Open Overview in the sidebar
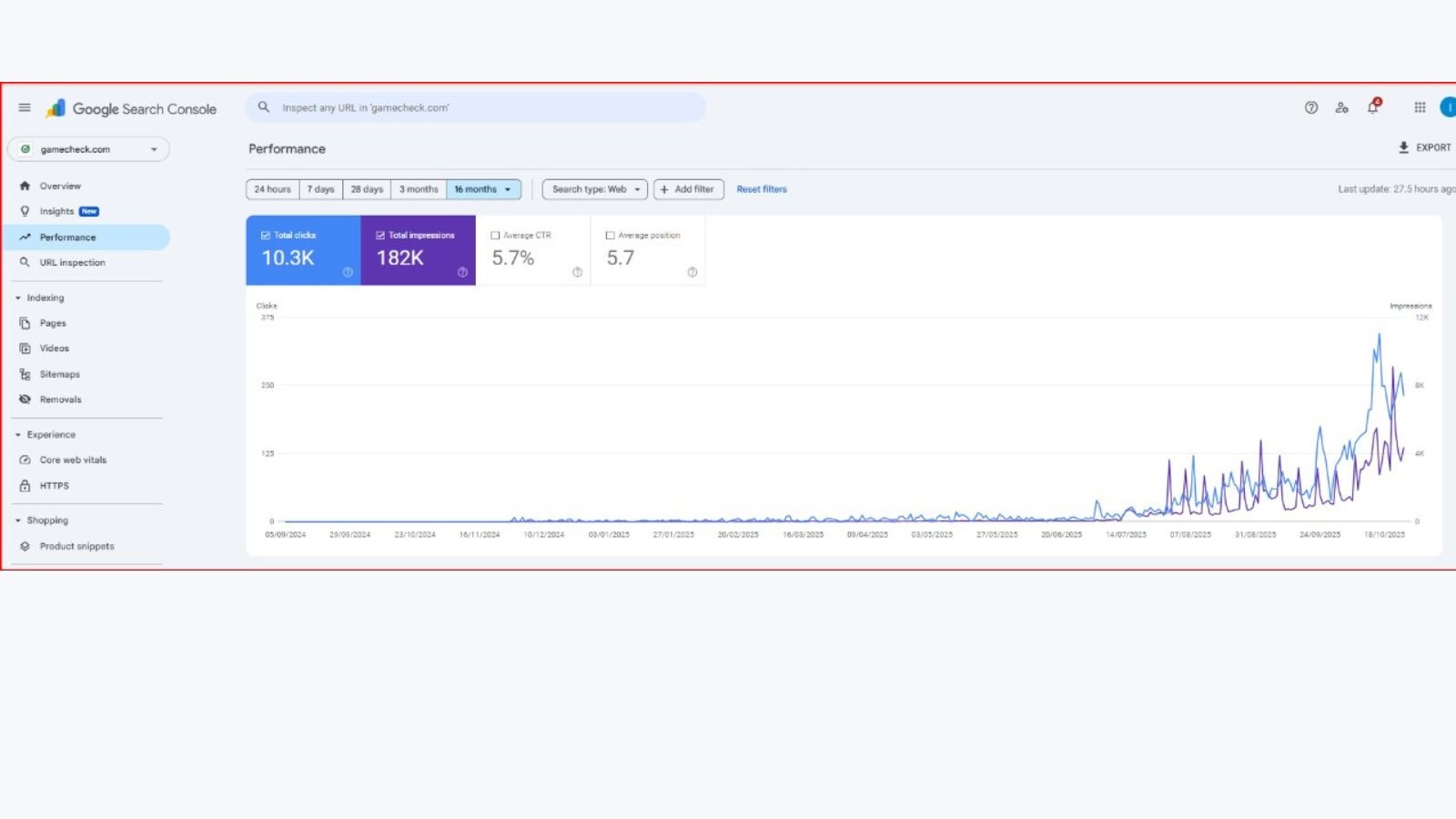Image resolution: width=1456 pixels, height=819 pixels. click(x=60, y=186)
